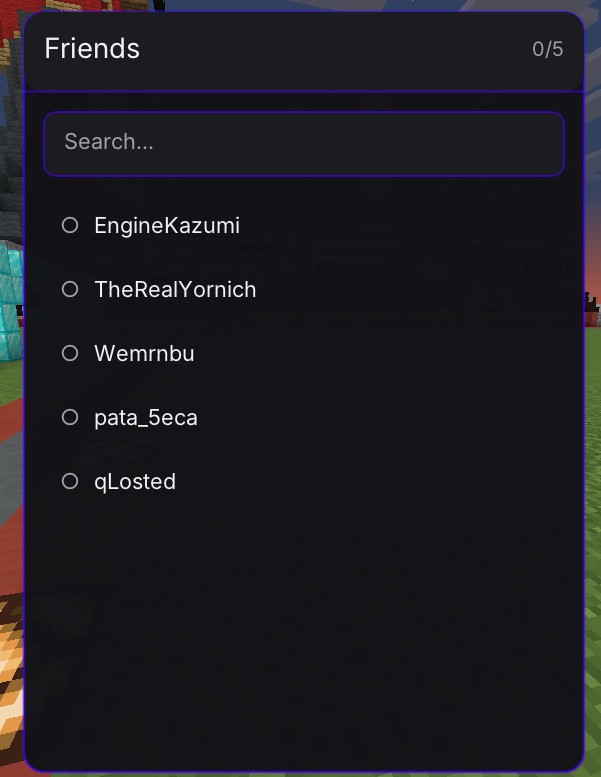Choose the friend named Wemrnbu

click(x=144, y=354)
